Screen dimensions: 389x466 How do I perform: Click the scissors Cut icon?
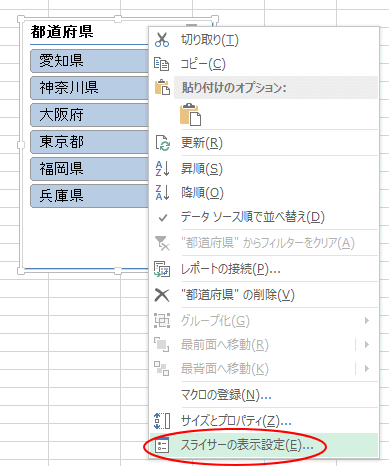162,40
